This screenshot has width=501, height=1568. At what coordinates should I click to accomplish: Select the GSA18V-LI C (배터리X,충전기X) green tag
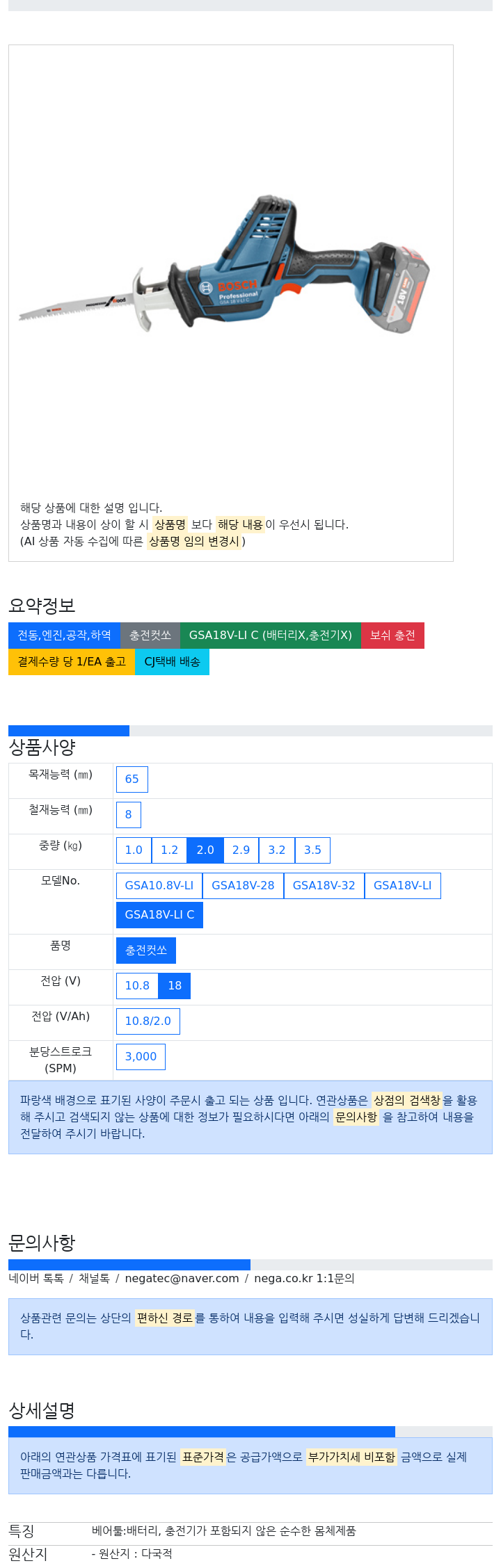pyautogui.click(x=271, y=635)
